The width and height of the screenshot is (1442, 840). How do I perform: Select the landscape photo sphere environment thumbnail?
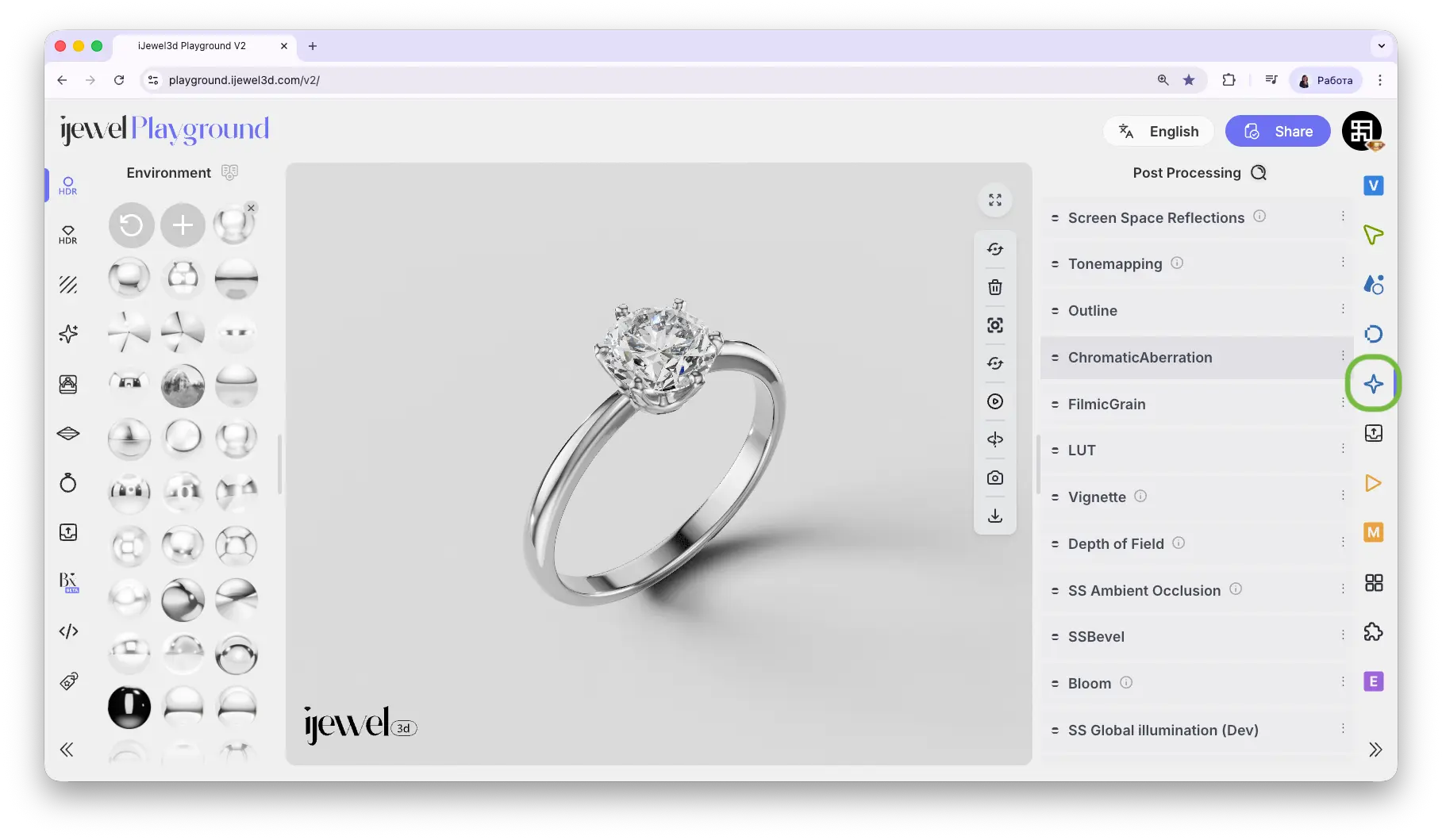[183, 385]
